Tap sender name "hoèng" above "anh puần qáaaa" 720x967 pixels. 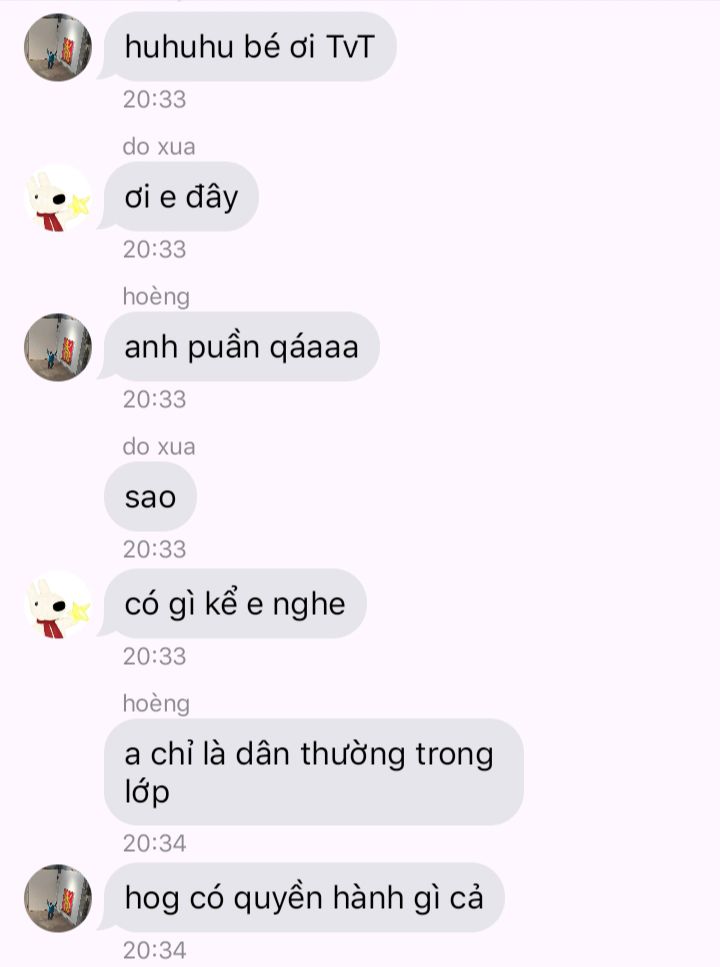156,296
